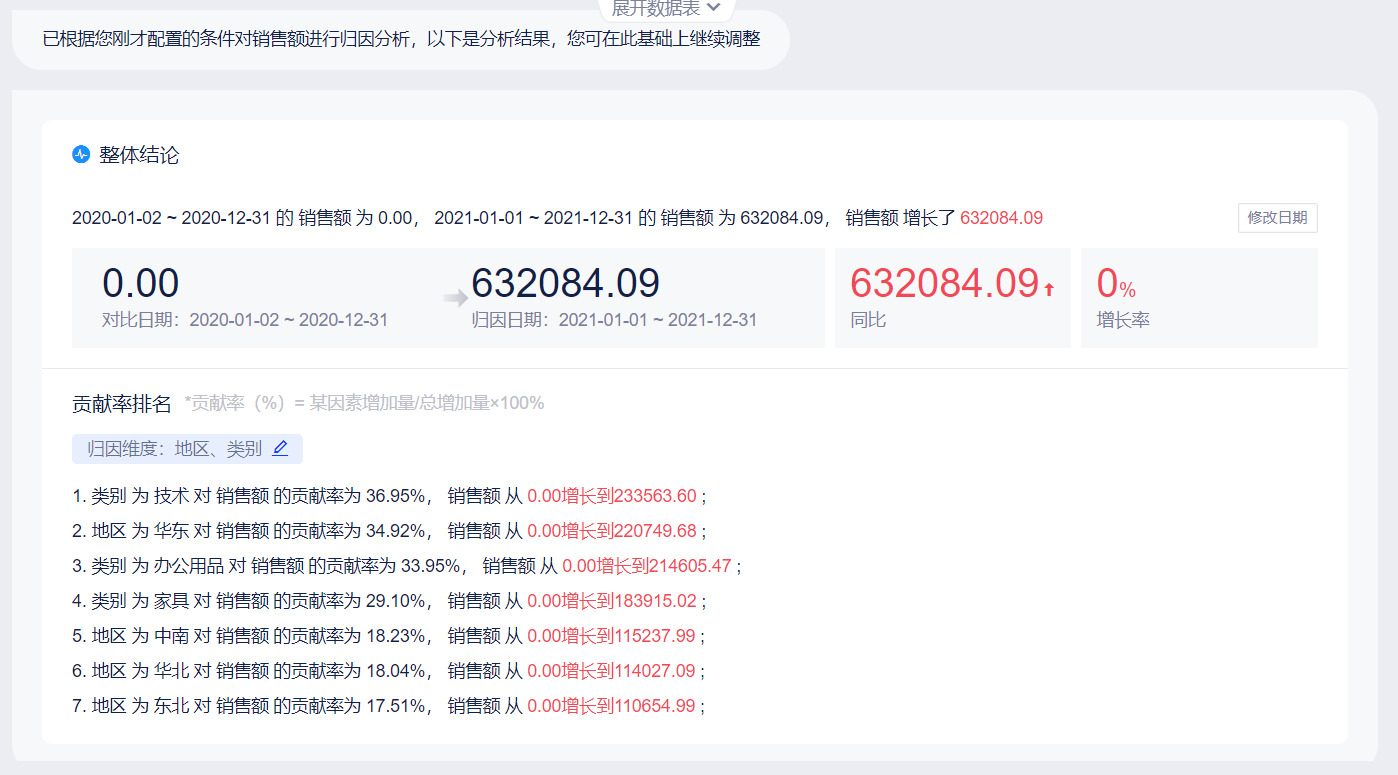Select ranking row 2 for 地区 华东

coord(389,531)
